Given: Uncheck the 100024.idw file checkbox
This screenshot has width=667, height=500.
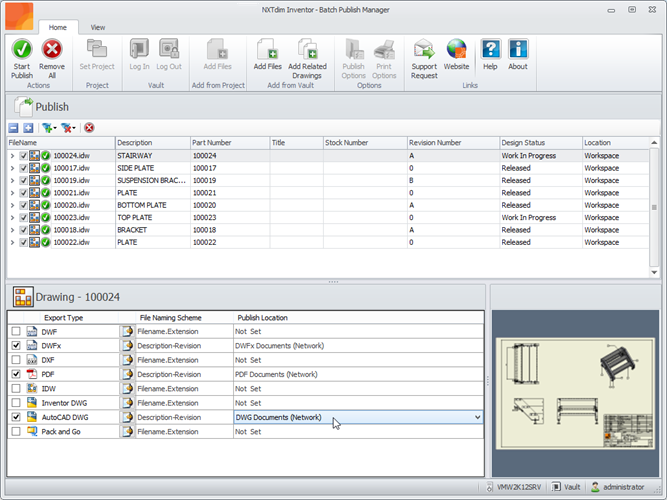Looking at the screenshot, I should point(23,156).
